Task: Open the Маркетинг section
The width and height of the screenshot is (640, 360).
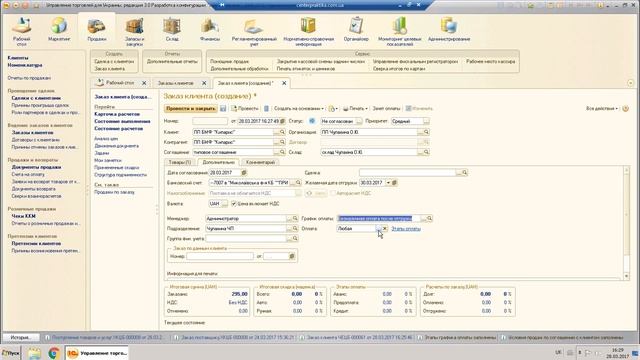Action: point(59,29)
